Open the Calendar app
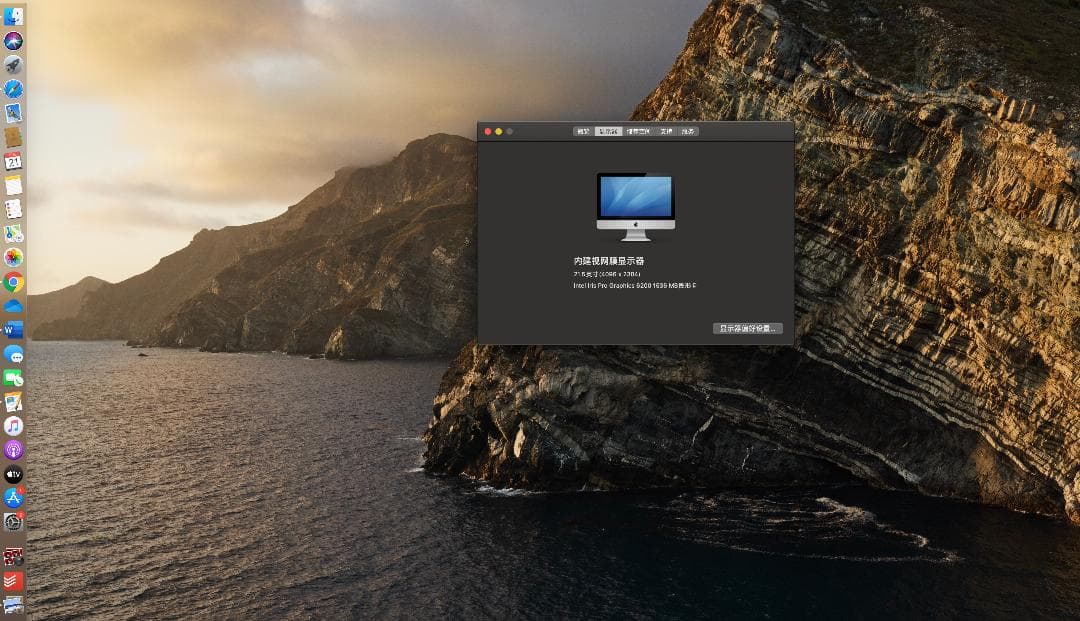Screen dimensions: 1080x621 [x=15, y=158]
